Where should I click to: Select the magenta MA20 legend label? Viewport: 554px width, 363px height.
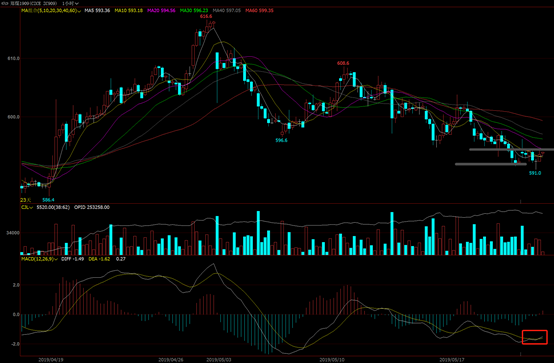pyautogui.click(x=161, y=11)
